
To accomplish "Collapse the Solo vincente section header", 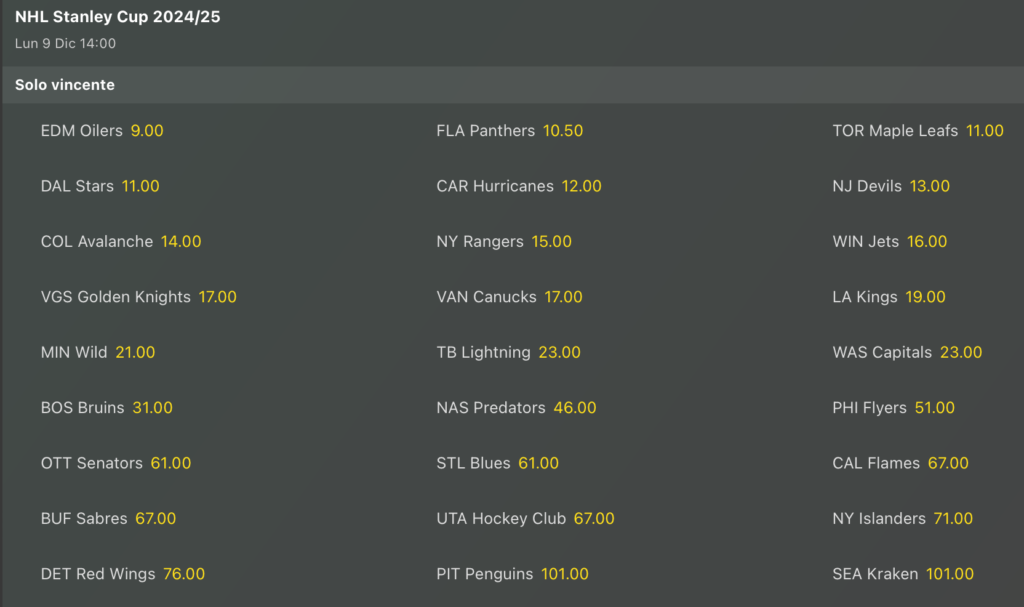I will point(65,85).
